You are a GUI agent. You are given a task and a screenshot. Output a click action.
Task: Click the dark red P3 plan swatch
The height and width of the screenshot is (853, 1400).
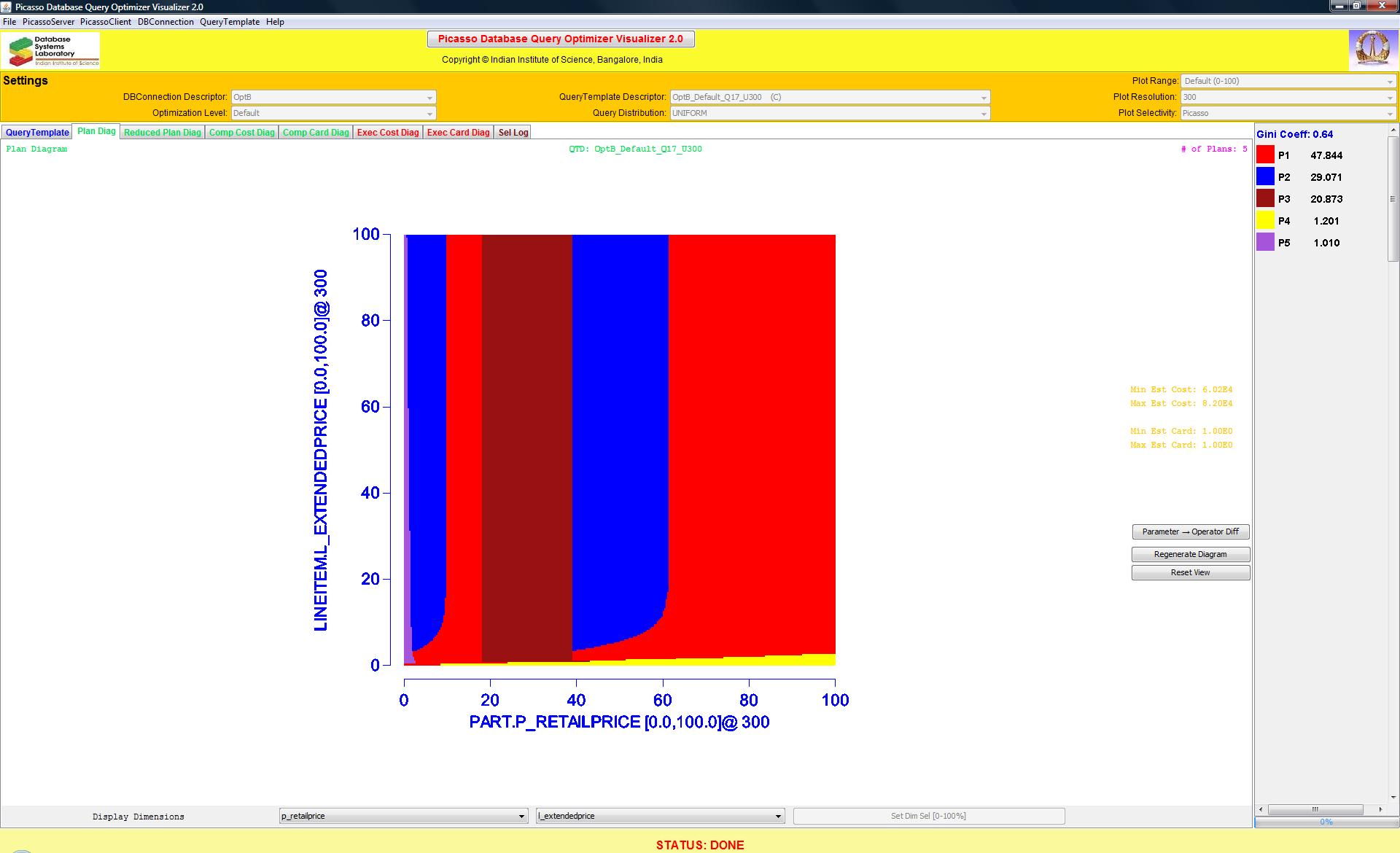pyautogui.click(x=1265, y=198)
